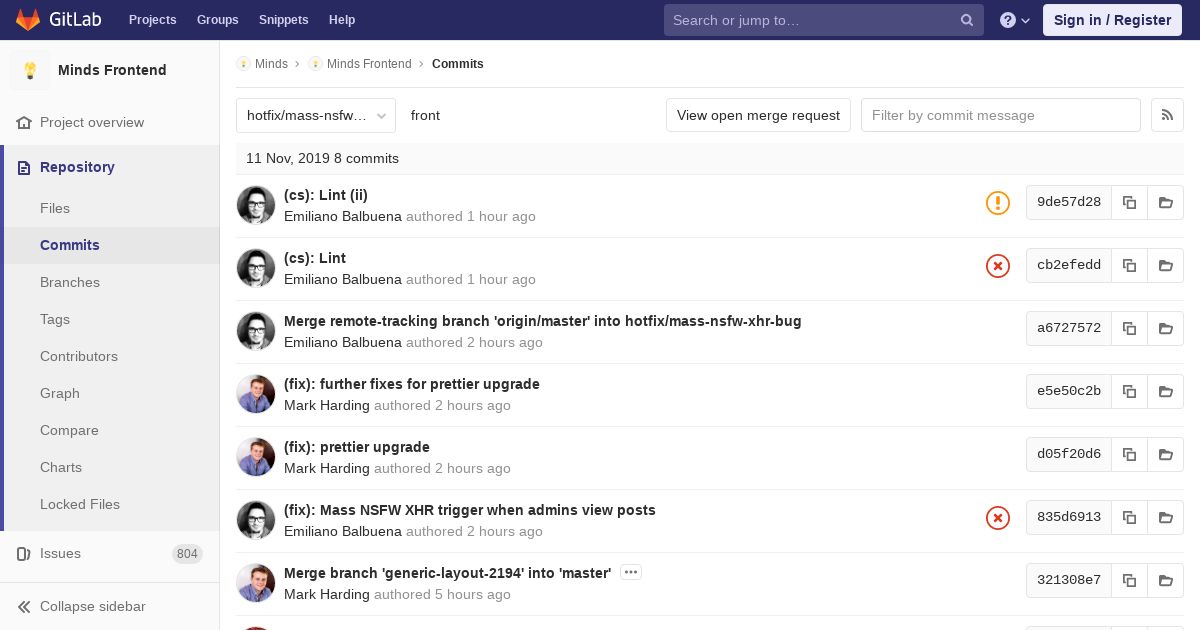
Task: Click View open merge request
Action: coord(758,115)
